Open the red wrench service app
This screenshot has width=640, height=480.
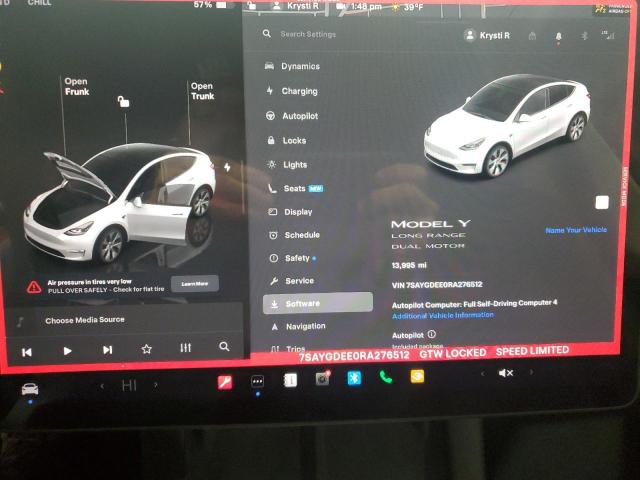tap(225, 382)
